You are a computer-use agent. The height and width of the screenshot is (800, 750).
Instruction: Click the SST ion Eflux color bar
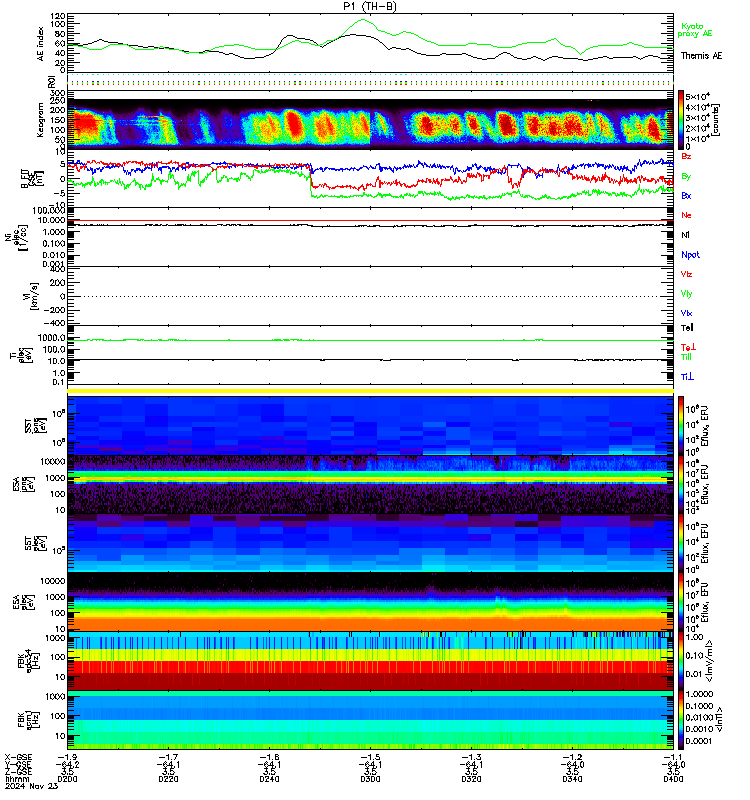click(x=681, y=426)
